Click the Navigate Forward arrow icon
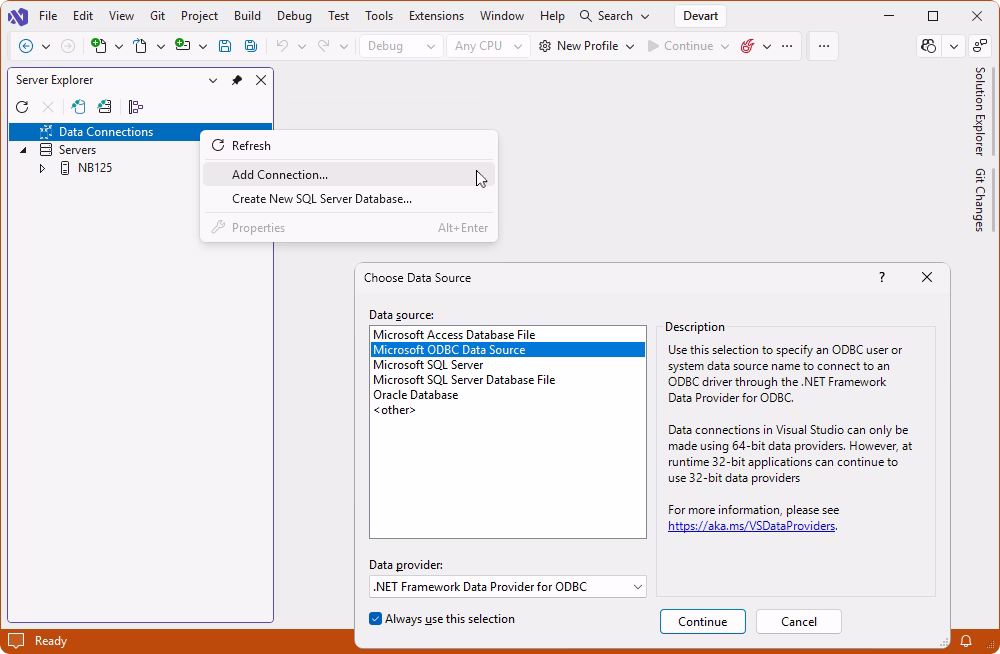This screenshot has width=1000, height=654. pyautogui.click(x=68, y=46)
